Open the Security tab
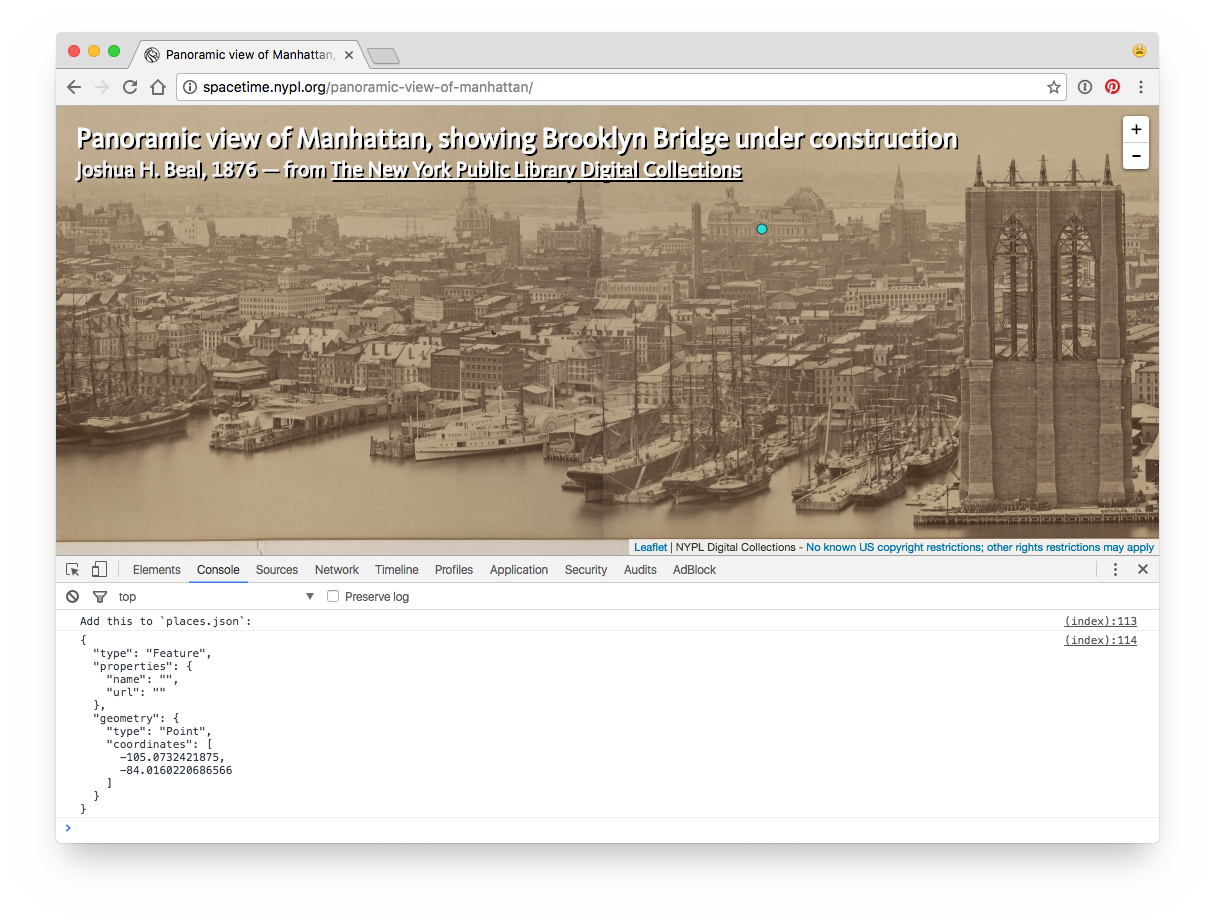Image resolution: width=1215 pixels, height=923 pixels. pyautogui.click(x=586, y=570)
